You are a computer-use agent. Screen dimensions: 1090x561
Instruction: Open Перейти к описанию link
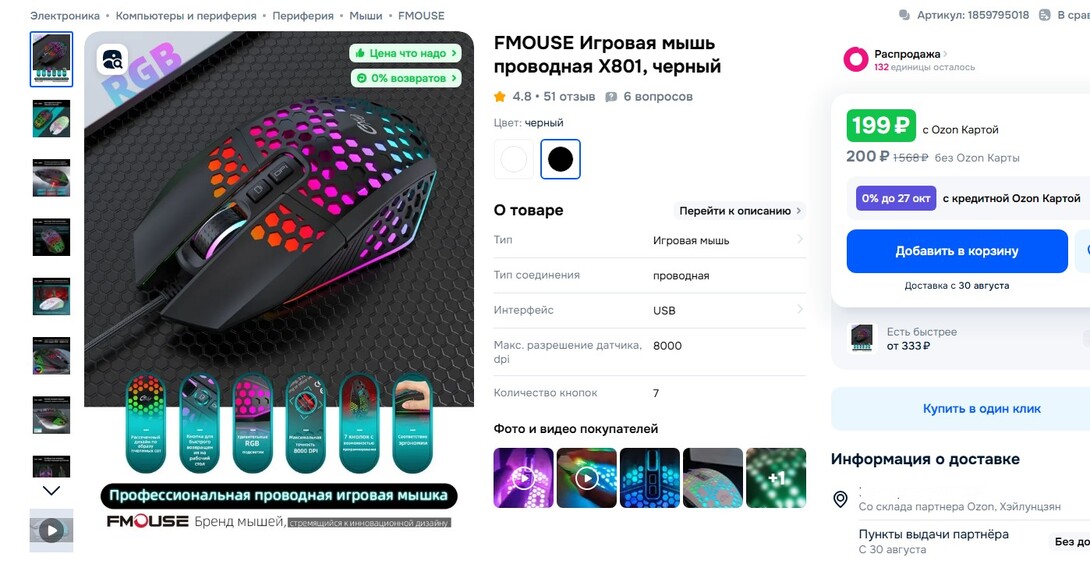[740, 211]
